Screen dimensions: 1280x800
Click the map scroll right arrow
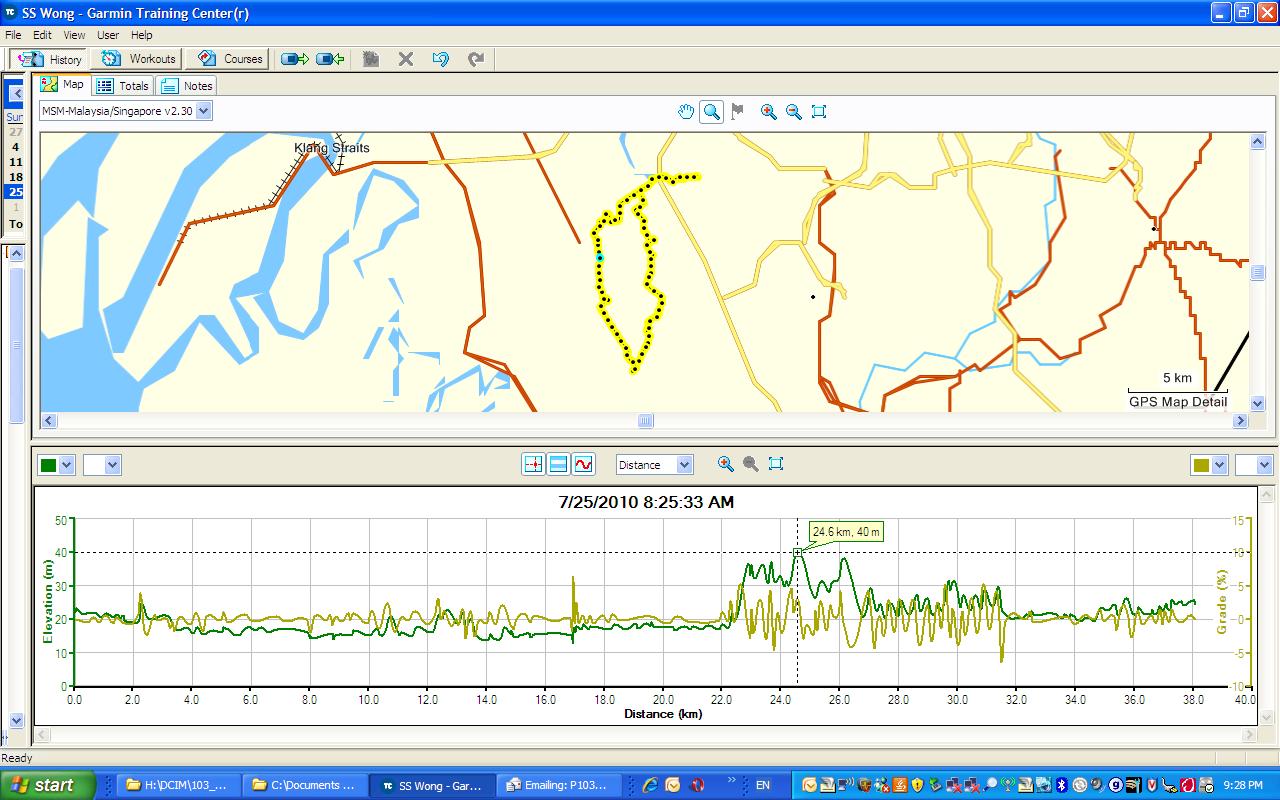click(1241, 421)
